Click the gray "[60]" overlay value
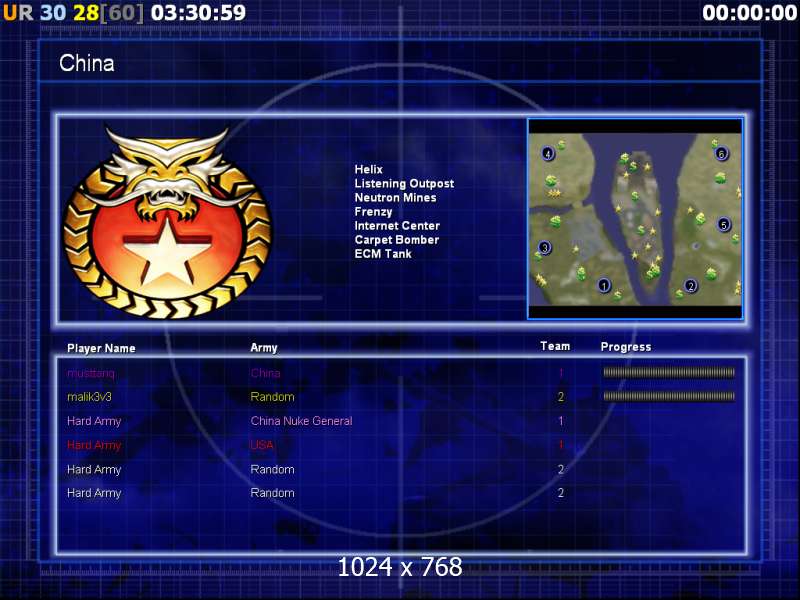The image size is (800, 600). pos(121,13)
